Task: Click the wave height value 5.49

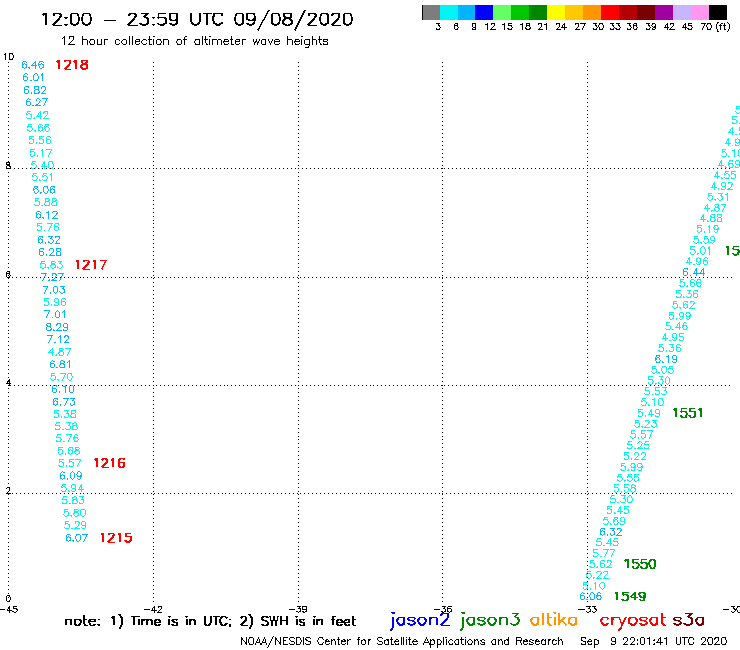Action: click(x=649, y=413)
